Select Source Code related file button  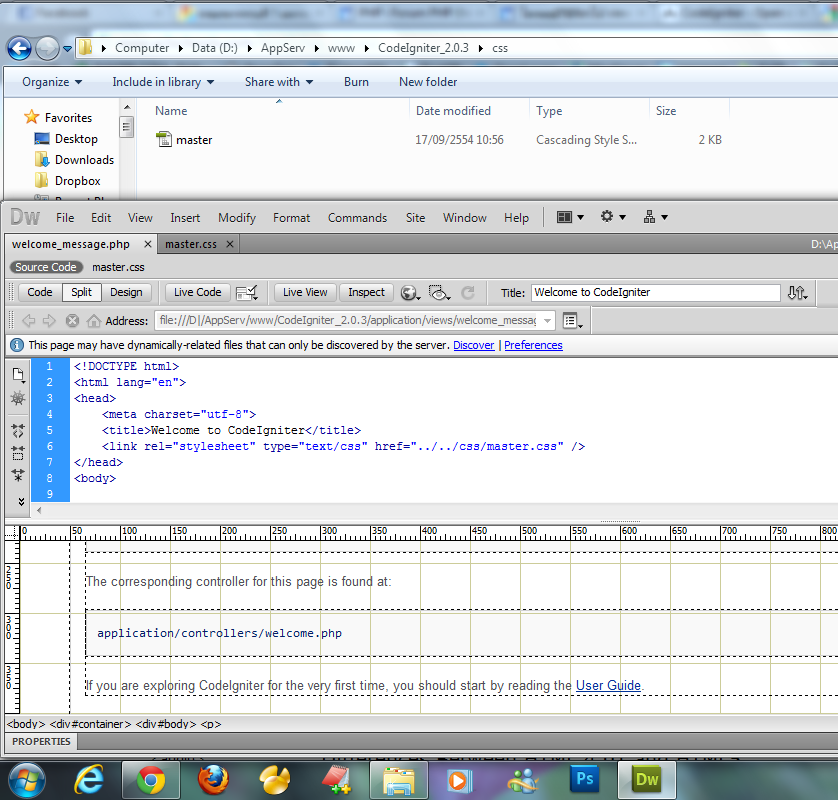46,267
